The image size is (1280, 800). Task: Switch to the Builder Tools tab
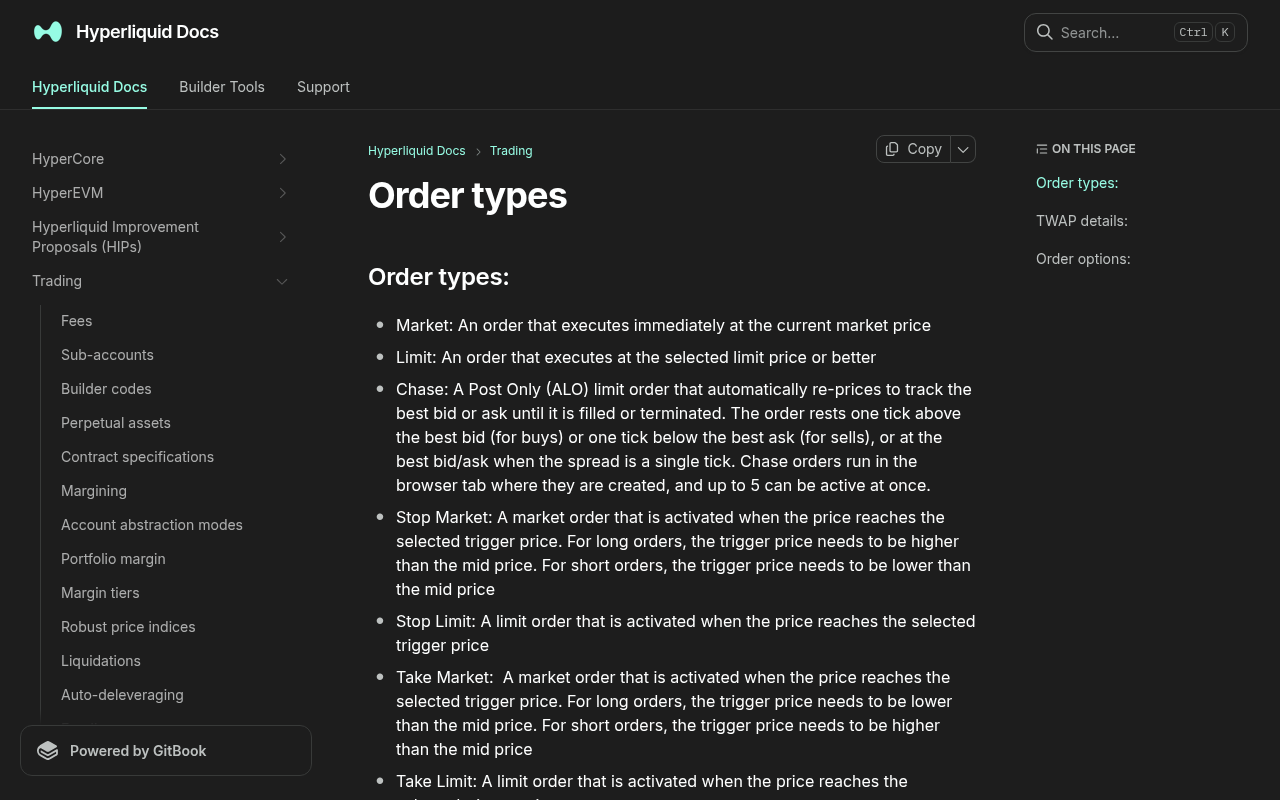coord(222,87)
